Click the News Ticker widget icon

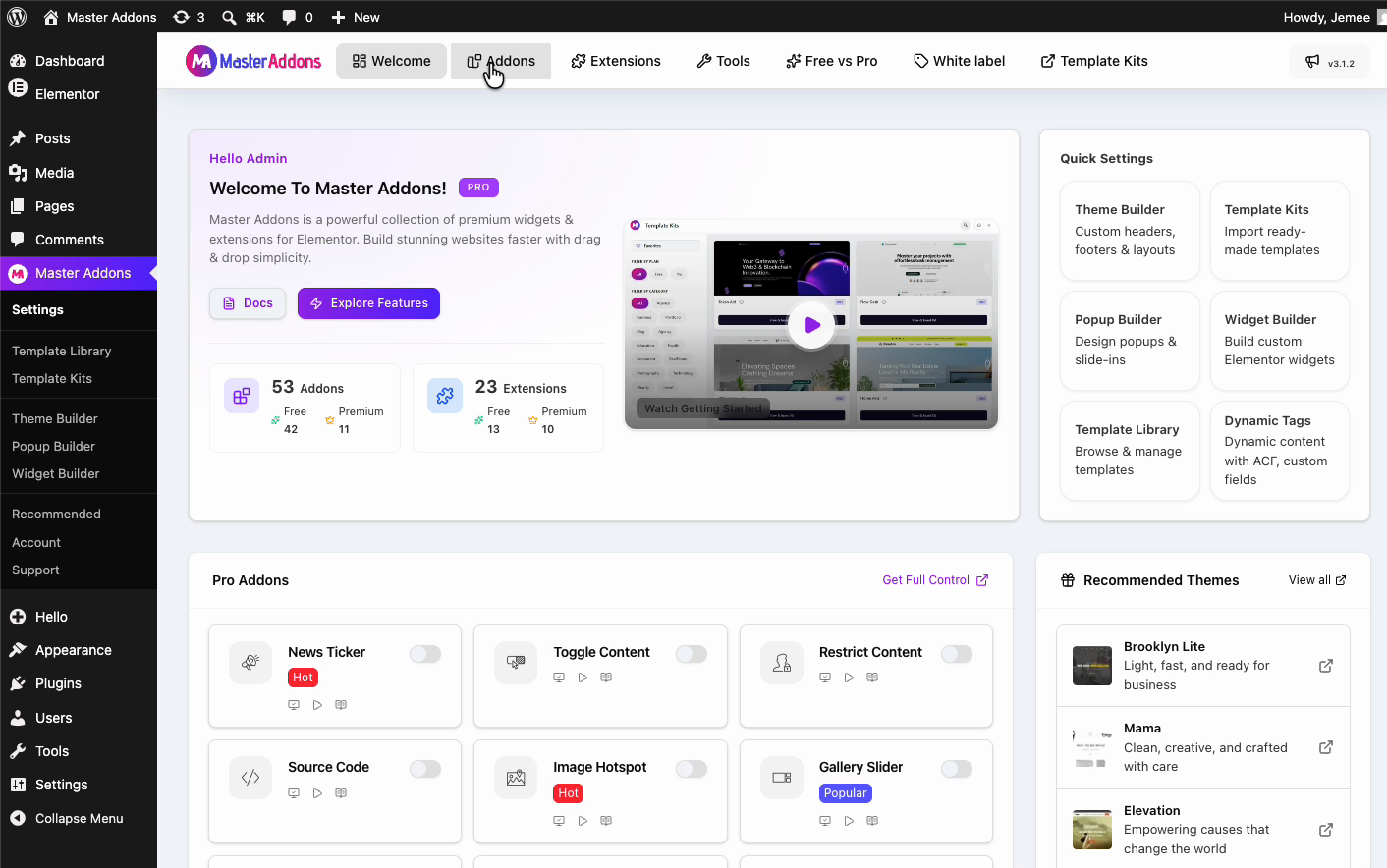coord(250,663)
